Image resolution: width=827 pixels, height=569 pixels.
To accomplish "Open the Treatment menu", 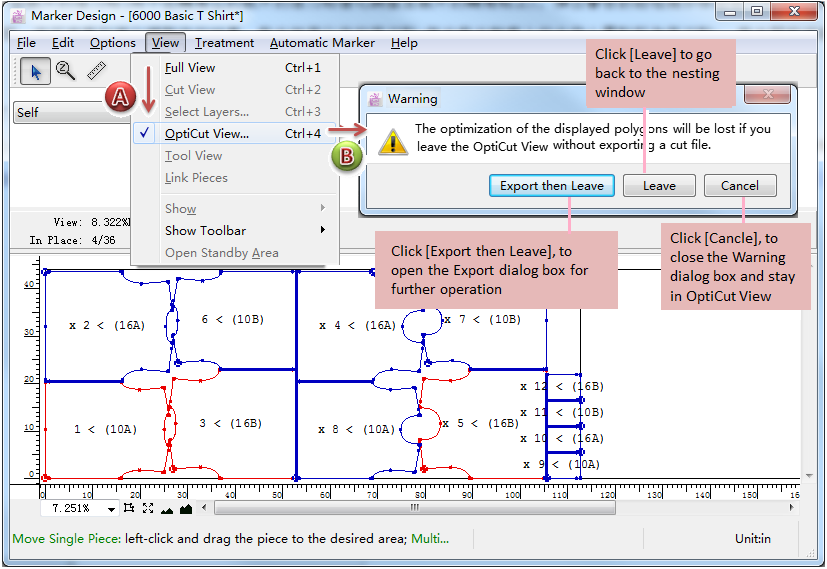I will pos(224,43).
